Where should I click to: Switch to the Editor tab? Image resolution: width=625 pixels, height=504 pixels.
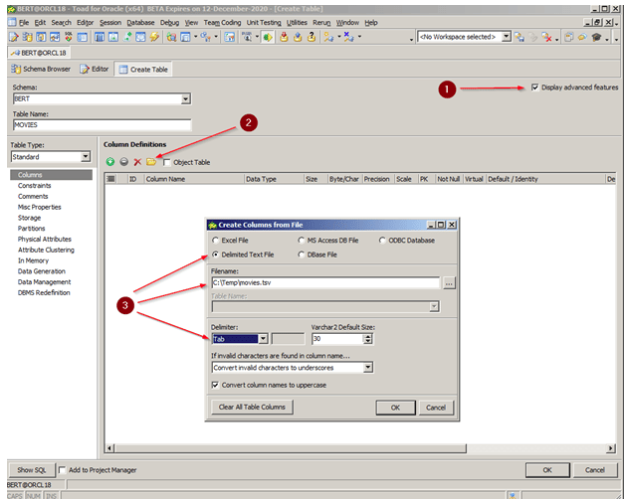pyautogui.click(x=94, y=69)
